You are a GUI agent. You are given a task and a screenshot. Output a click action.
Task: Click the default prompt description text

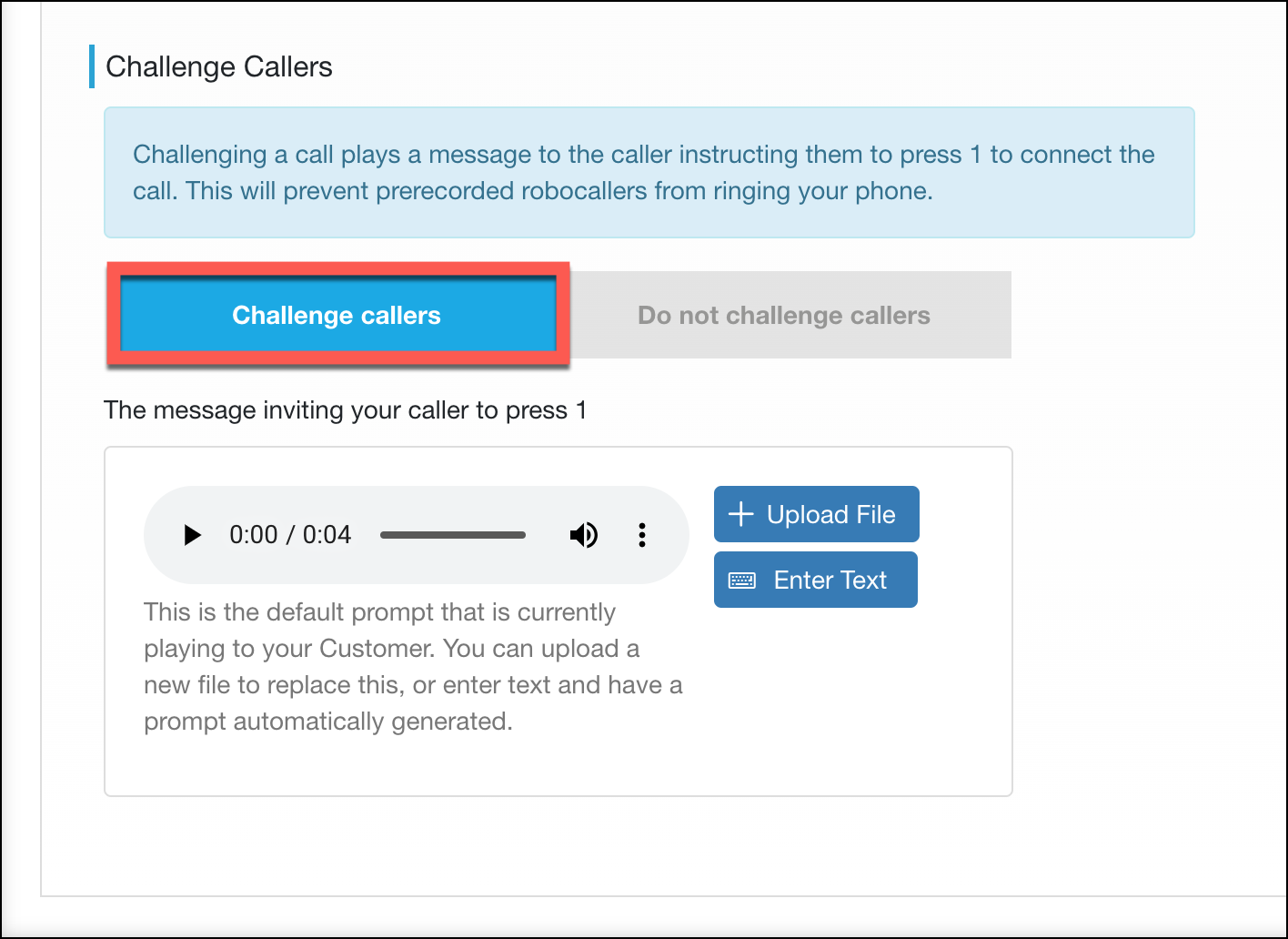[413, 667]
